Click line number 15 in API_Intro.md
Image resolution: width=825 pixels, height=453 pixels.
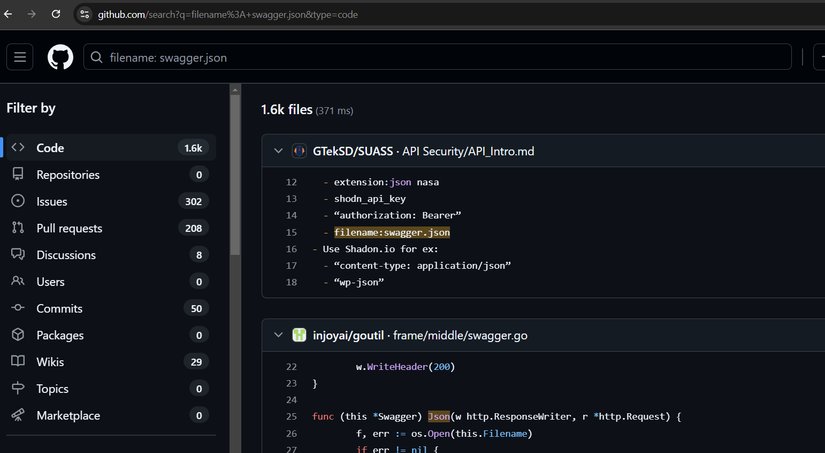tap(291, 232)
